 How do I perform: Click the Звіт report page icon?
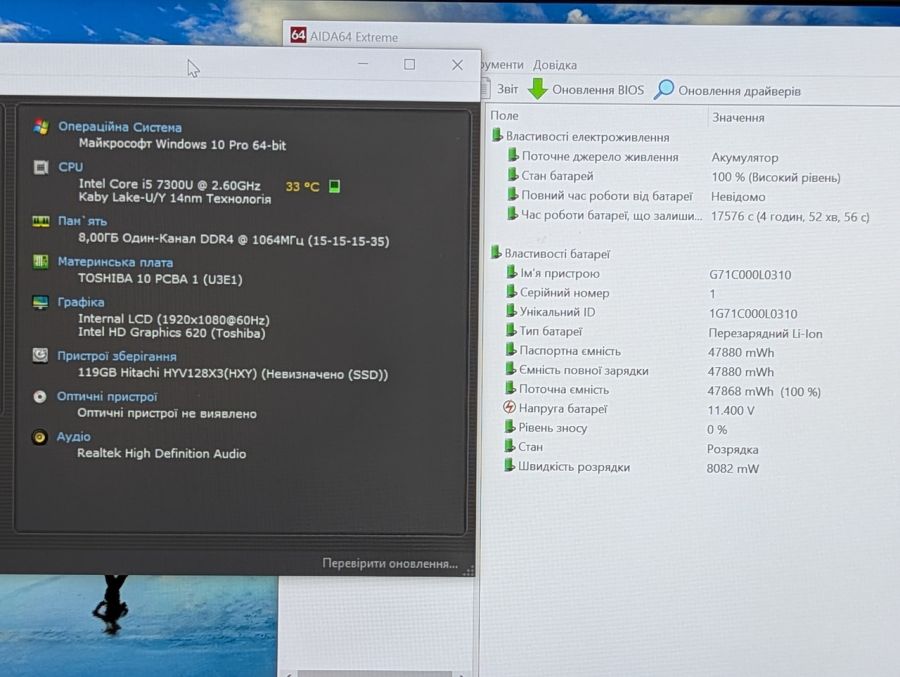click(x=485, y=88)
